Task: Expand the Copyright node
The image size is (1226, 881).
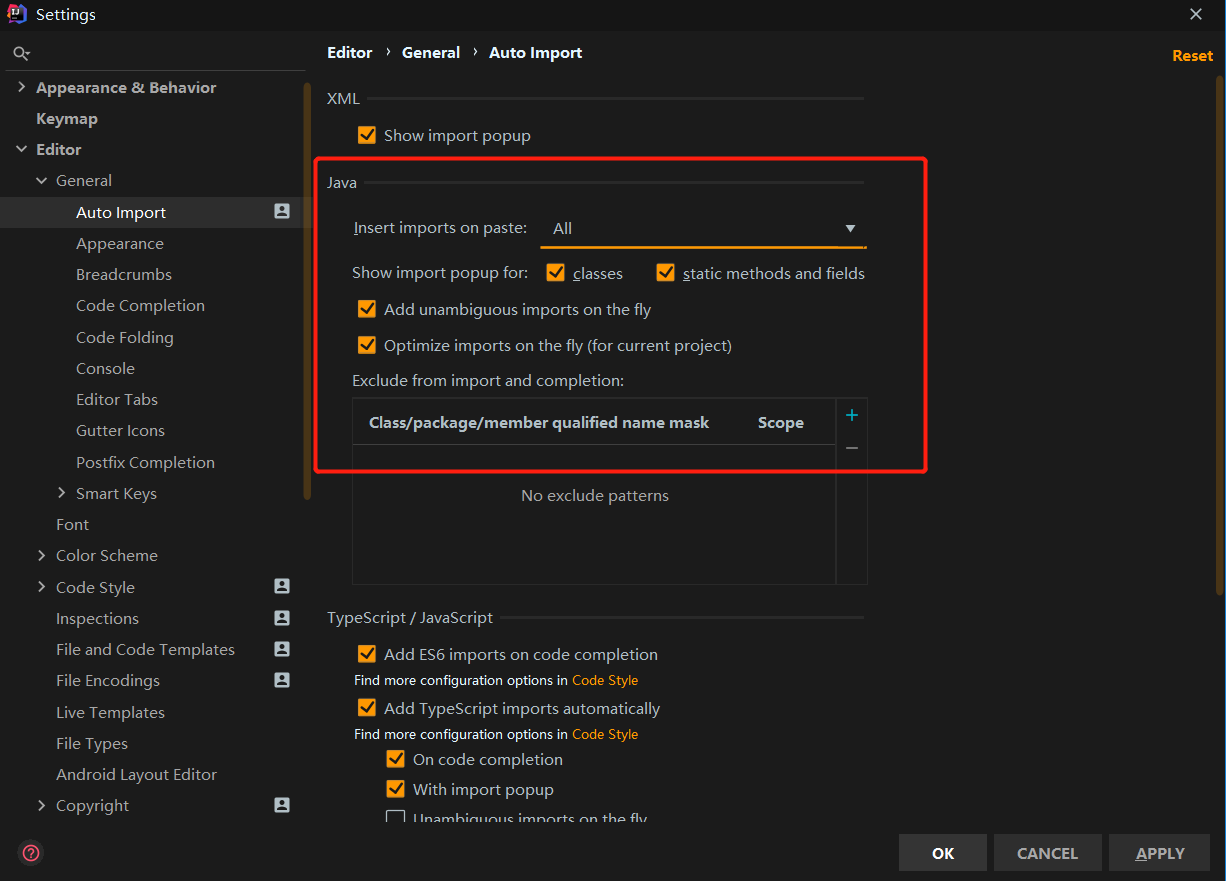Action: pyautogui.click(x=41, y=805)
